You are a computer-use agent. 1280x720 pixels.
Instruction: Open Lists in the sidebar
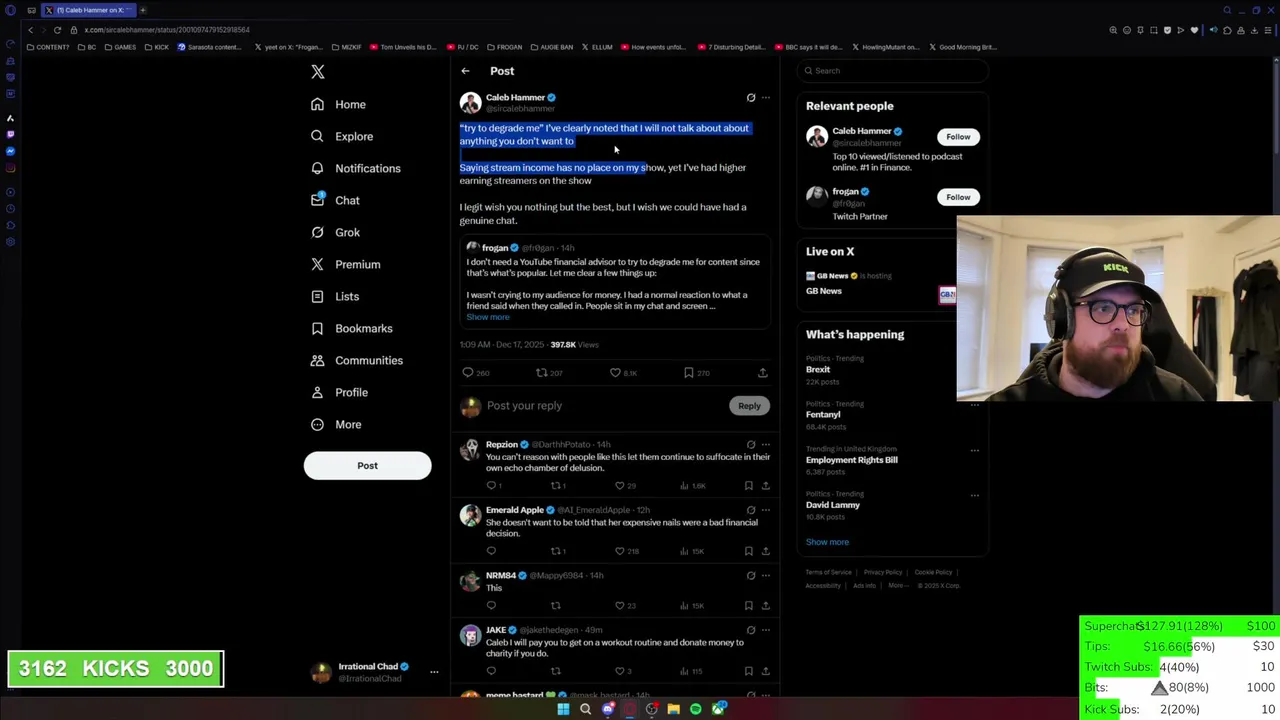335,296
